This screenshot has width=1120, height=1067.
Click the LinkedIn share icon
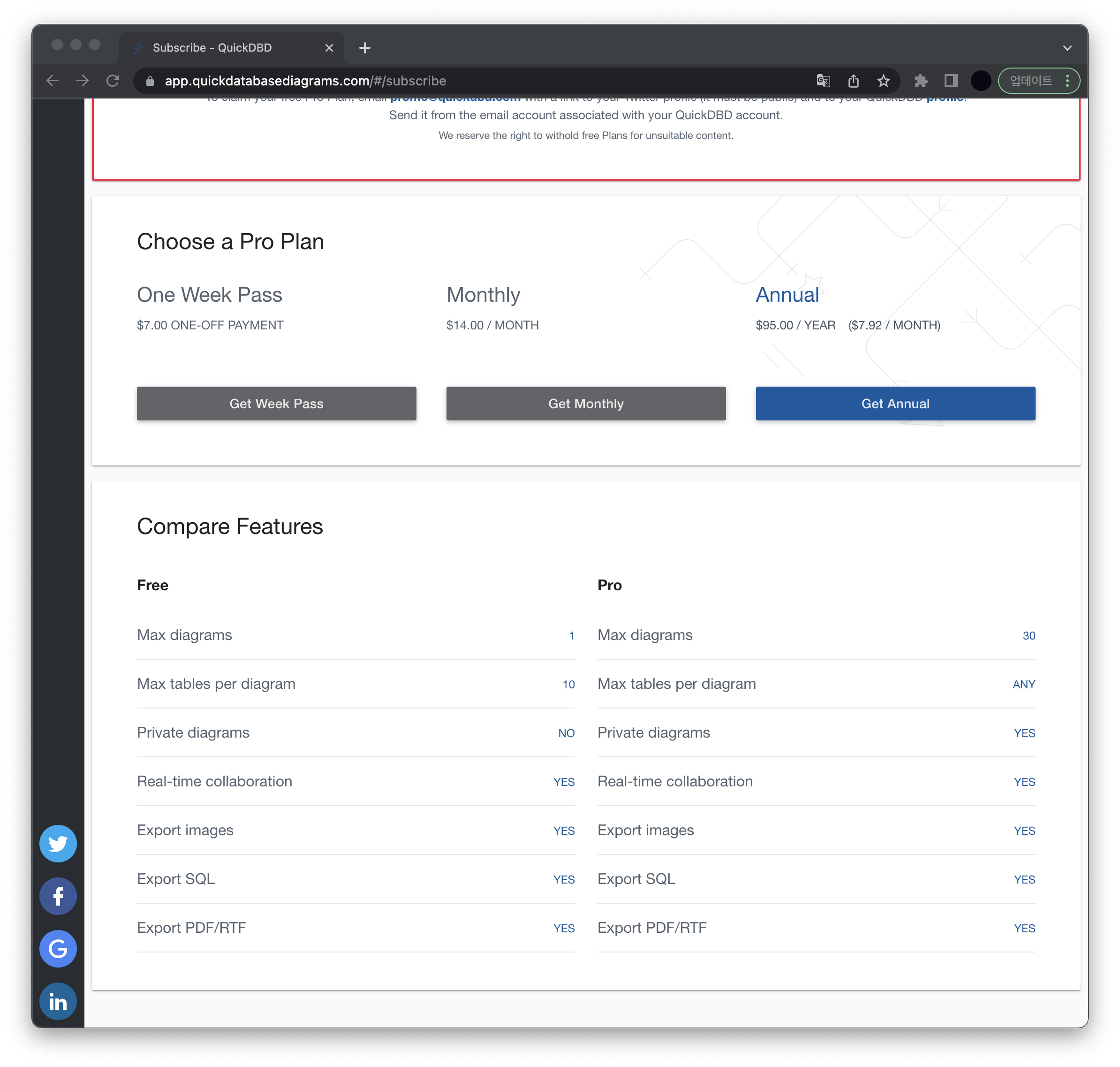coord(58,1001)
